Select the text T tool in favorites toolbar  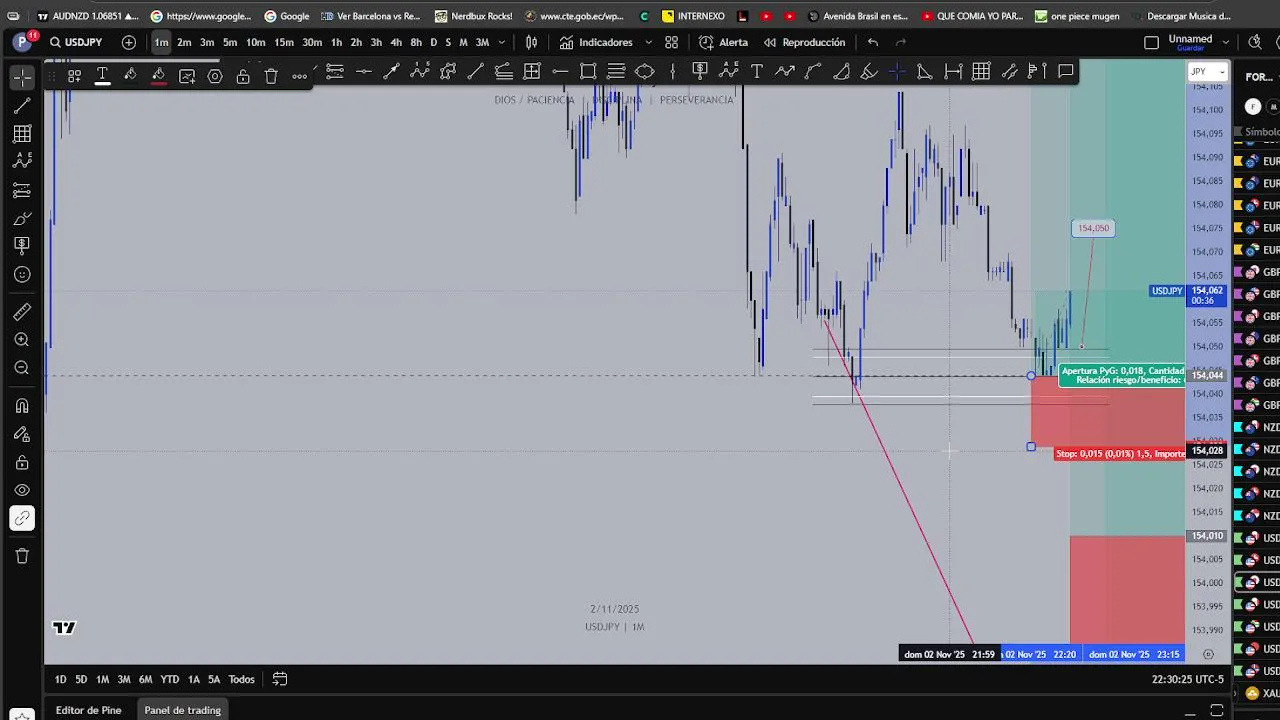pos(757,71)
